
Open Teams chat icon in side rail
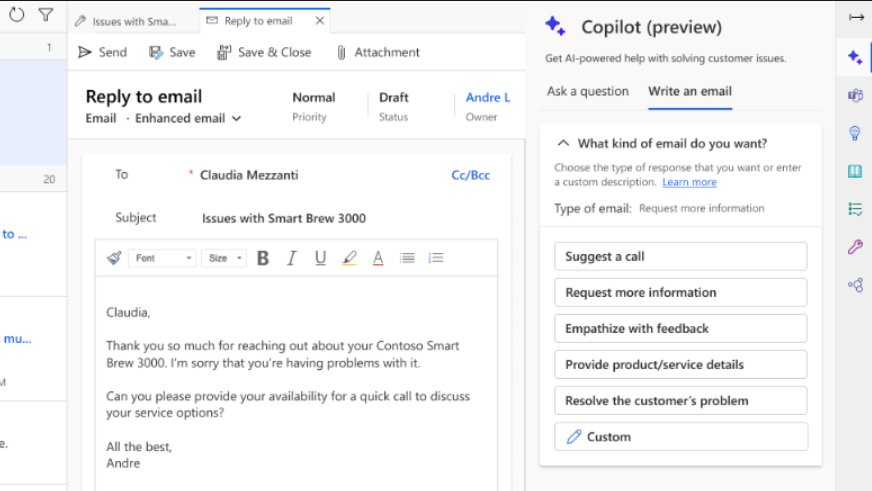[855, 96]
